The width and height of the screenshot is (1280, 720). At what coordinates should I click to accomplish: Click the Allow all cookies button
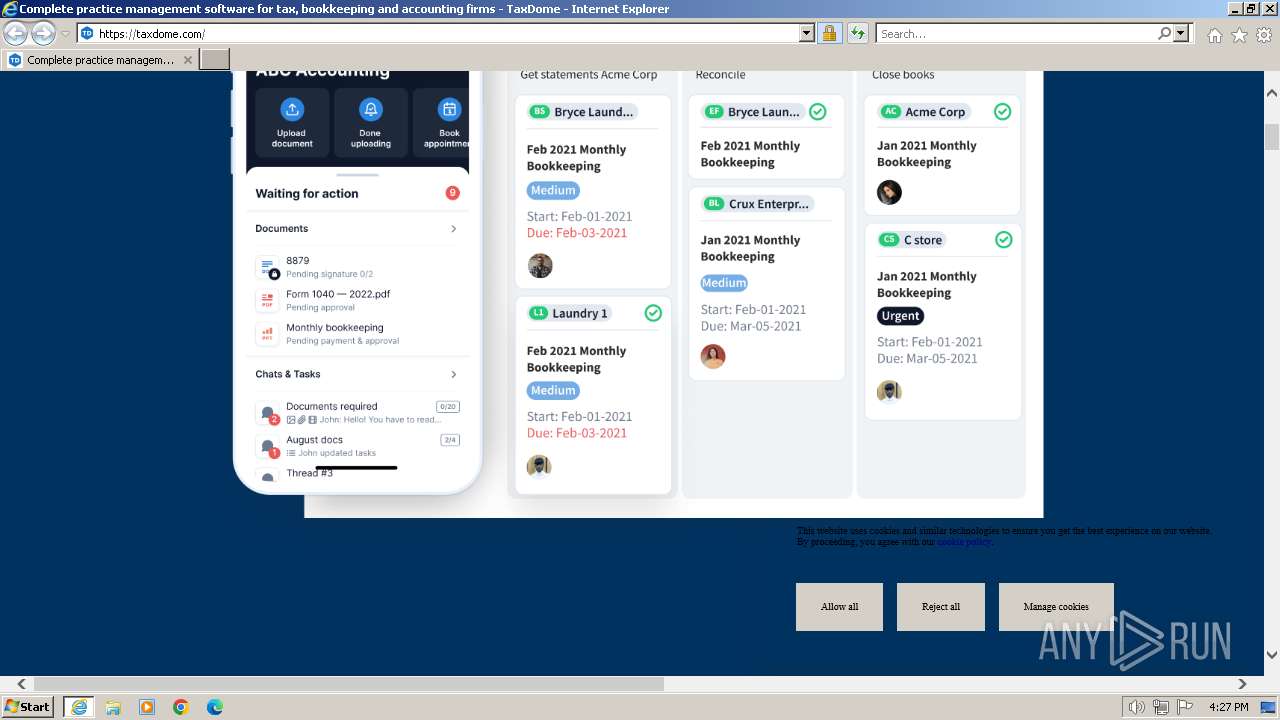[839, 607]
